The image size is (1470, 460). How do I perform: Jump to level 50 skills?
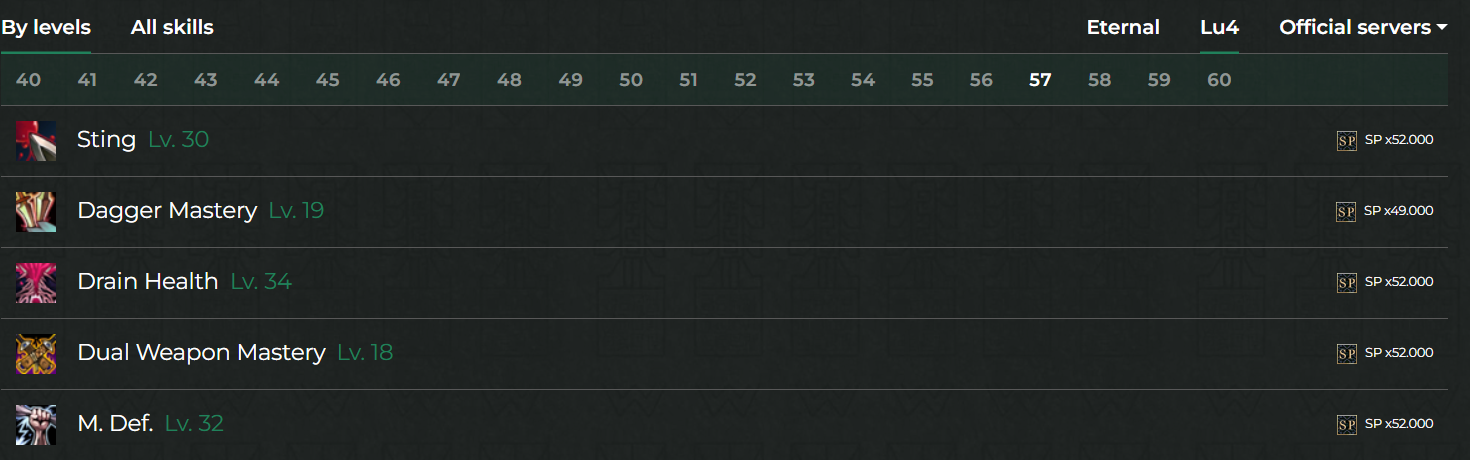coord(631,80)
